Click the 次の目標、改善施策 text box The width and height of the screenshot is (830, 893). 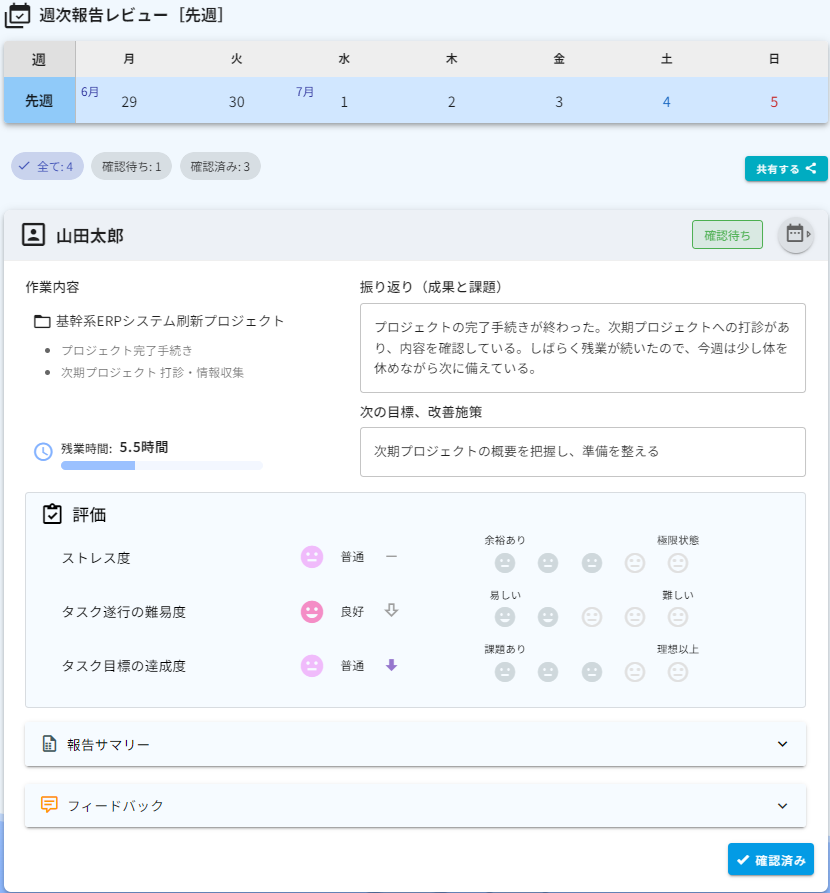point(583,452)
